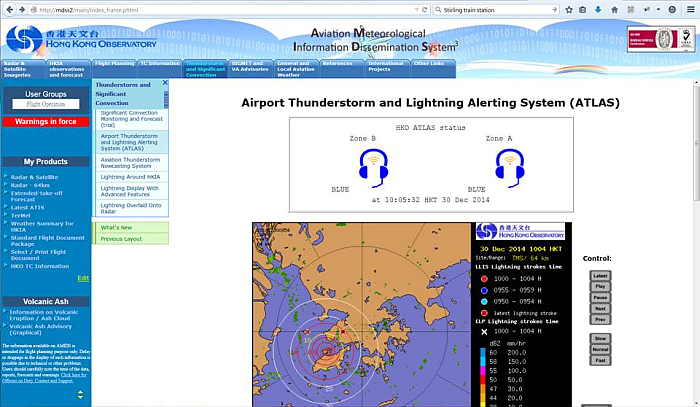Screen dimensions: 700x407
Task: Open SIGMET and VA Advisories tab
Action: [251, 69]
